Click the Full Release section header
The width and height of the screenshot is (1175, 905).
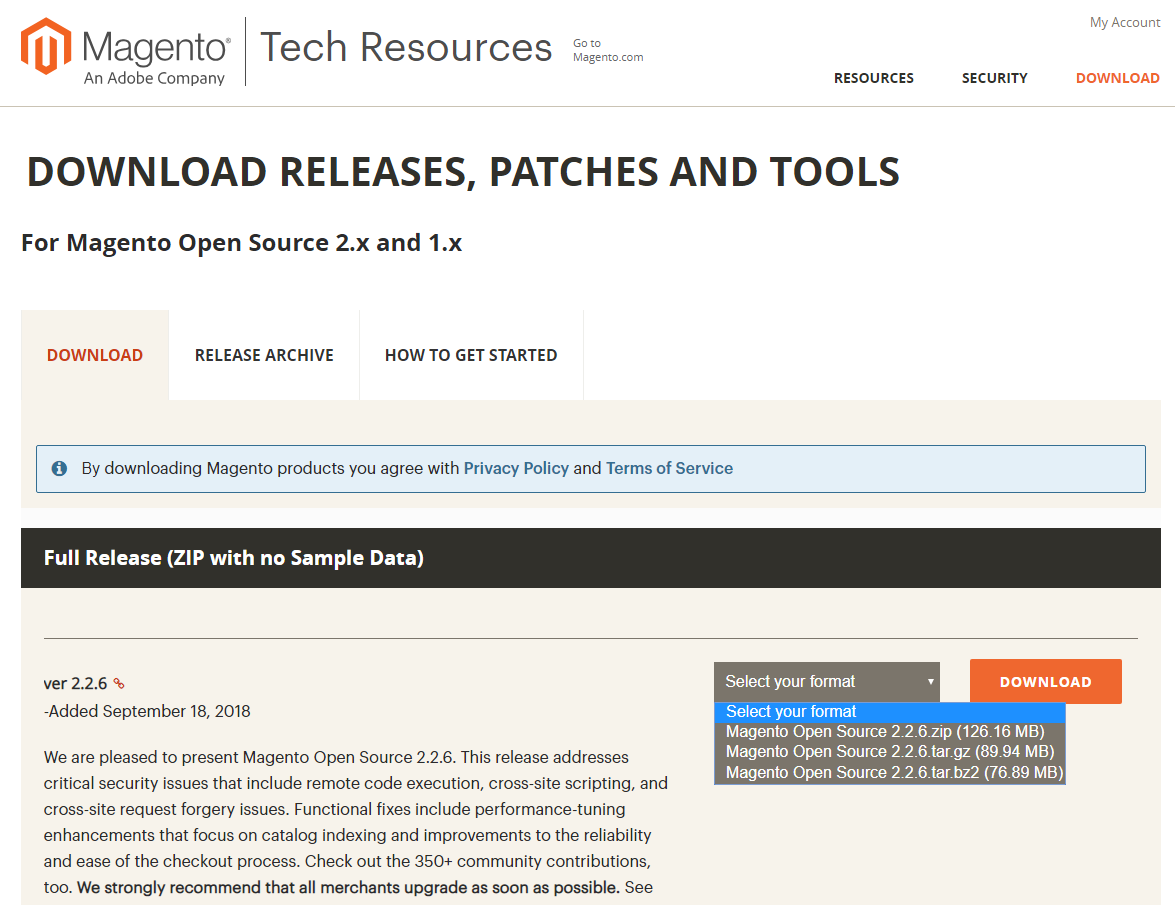point(590,558)
